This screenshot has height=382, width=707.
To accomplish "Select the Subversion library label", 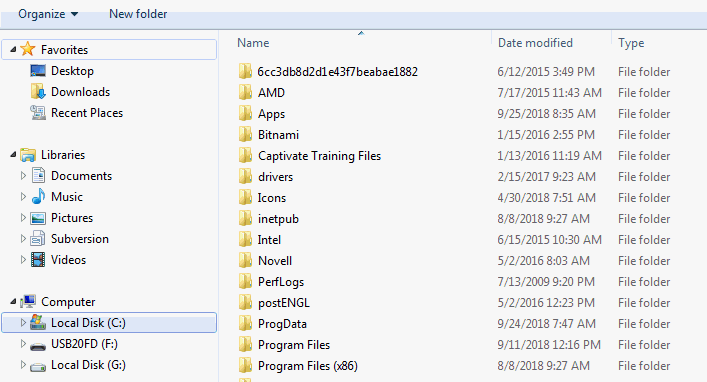I will 80,239.
